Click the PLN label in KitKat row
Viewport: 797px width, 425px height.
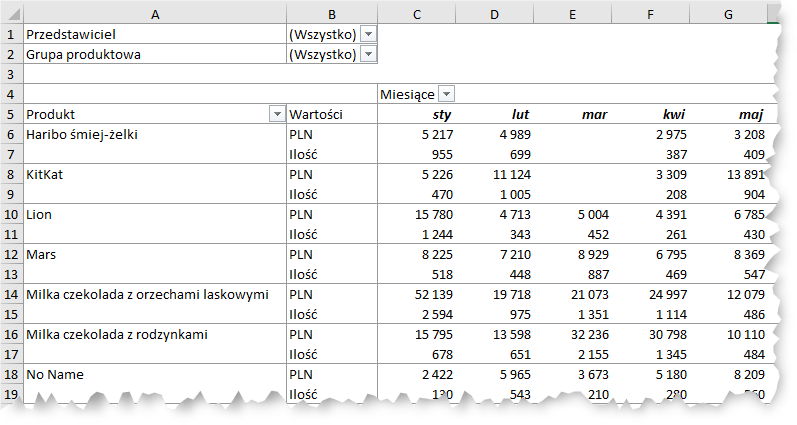click(332, 174)
